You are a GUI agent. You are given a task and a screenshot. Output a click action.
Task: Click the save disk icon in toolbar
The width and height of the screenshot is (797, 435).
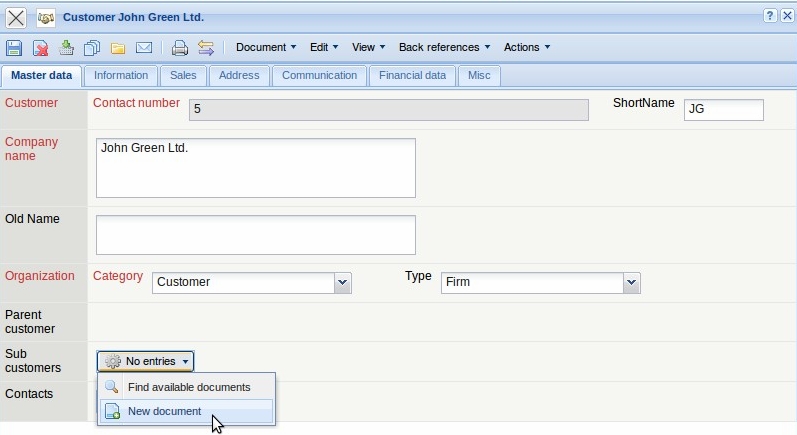[14, 47]
